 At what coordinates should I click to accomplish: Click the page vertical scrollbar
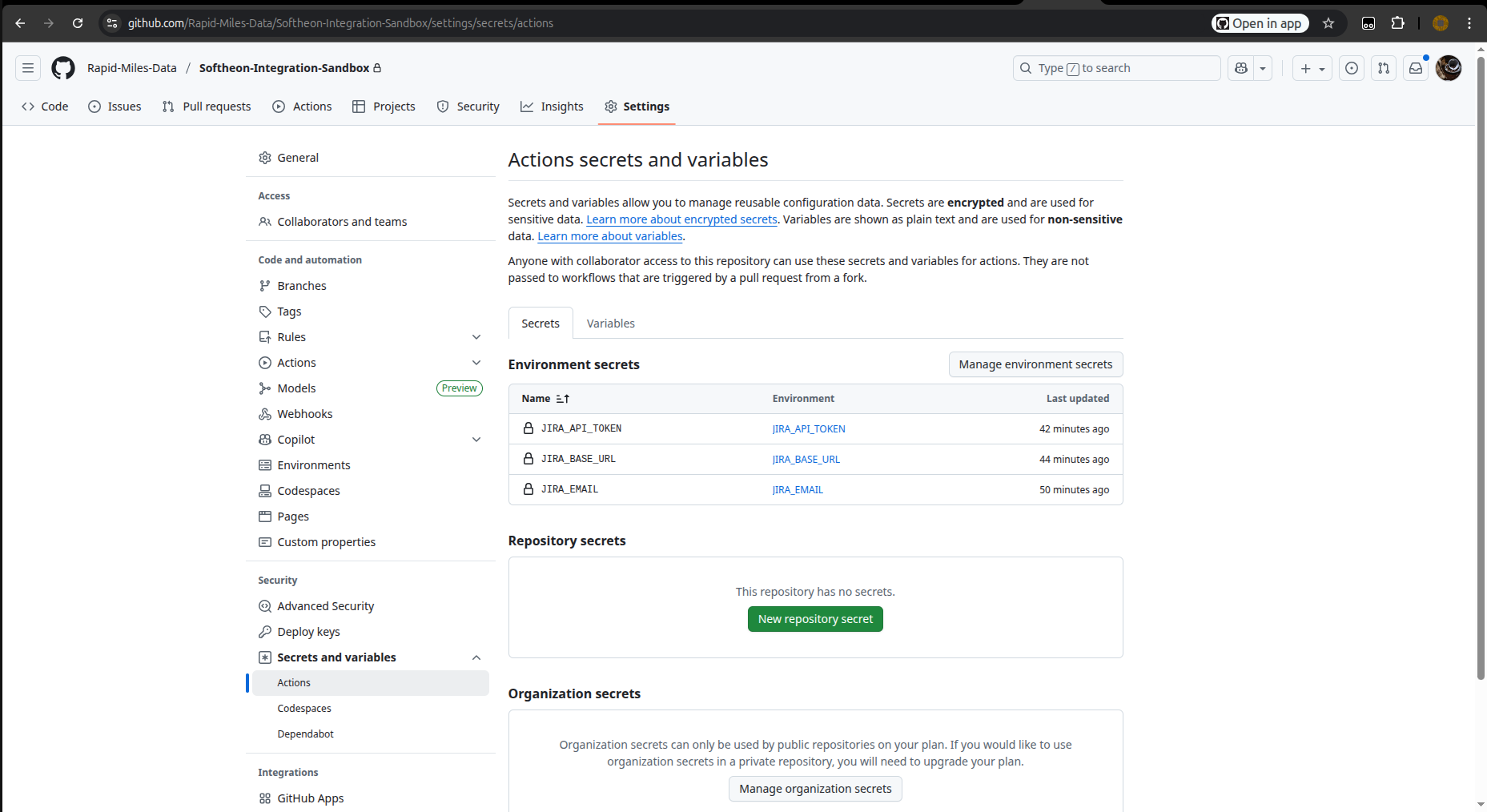coord(1481,368)
